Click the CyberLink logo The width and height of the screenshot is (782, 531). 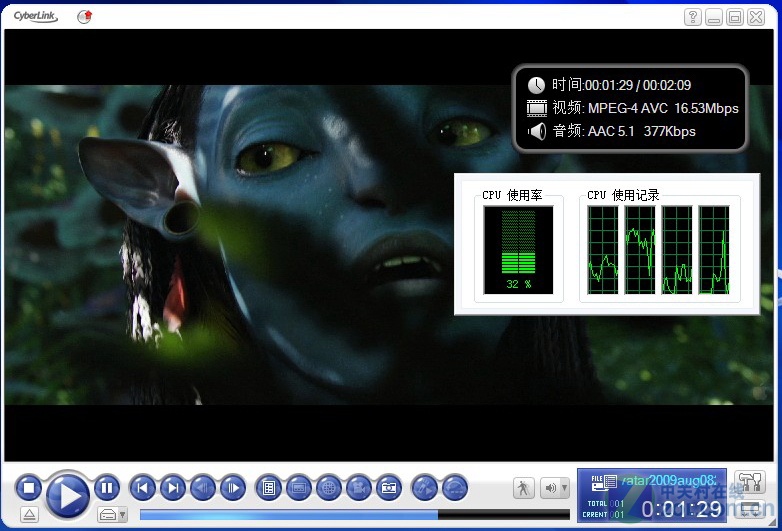(35, 16)
